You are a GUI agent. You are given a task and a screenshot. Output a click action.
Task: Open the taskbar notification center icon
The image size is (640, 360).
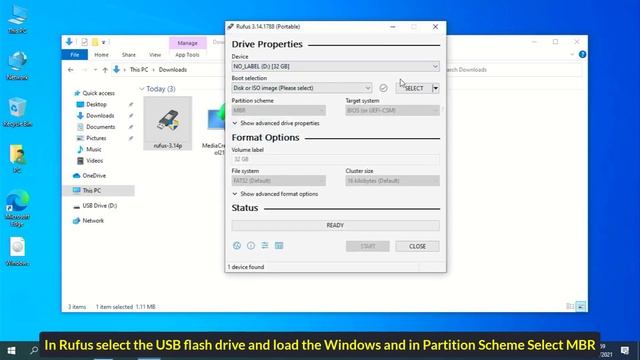[624, 351]
